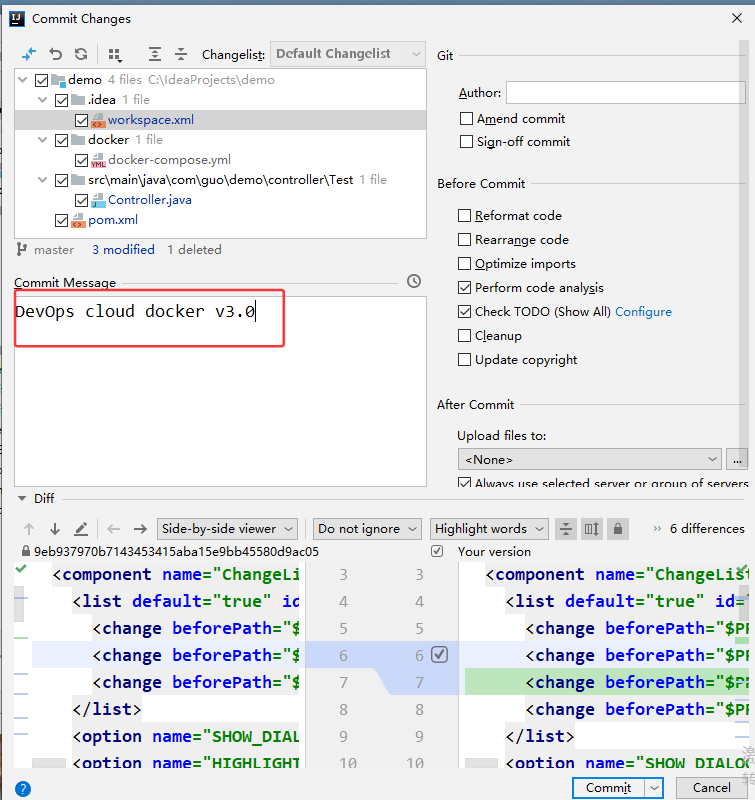Viewport: 755px width, 800px height.
Task: Click the Author input field
Action: (x=626, y=92)
